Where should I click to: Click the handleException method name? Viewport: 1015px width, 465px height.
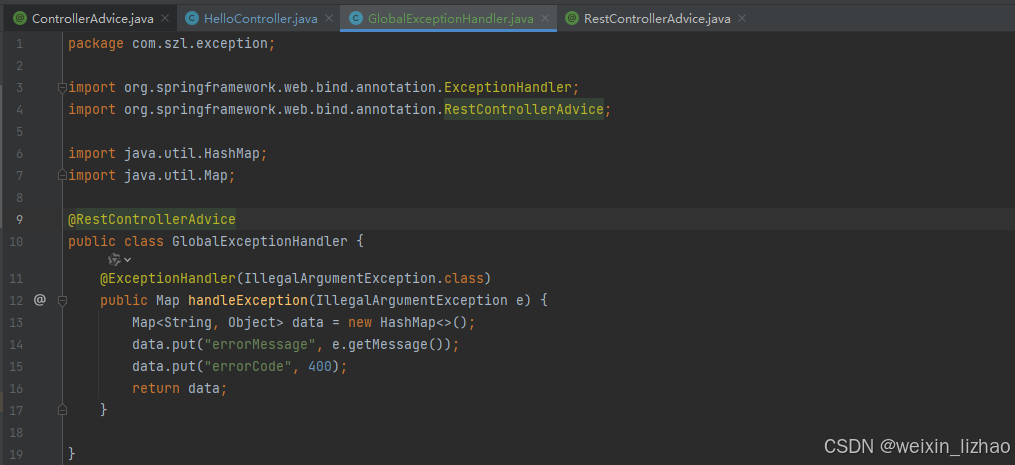247,301
